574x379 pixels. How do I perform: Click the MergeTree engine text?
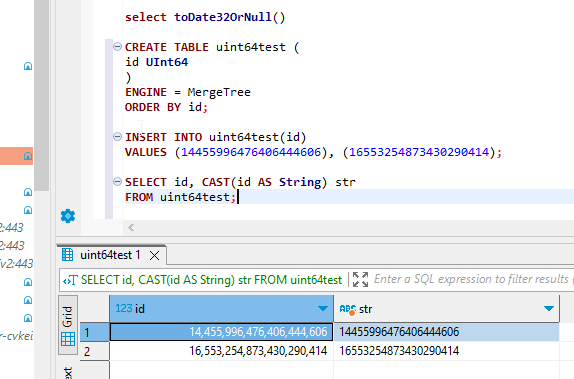(219, 92)
